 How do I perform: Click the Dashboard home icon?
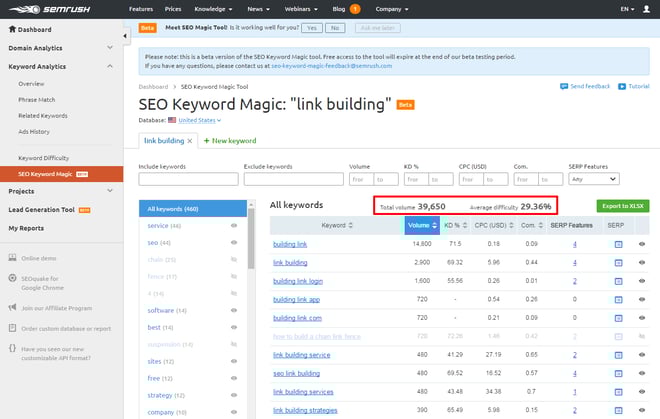click(12, 29)
